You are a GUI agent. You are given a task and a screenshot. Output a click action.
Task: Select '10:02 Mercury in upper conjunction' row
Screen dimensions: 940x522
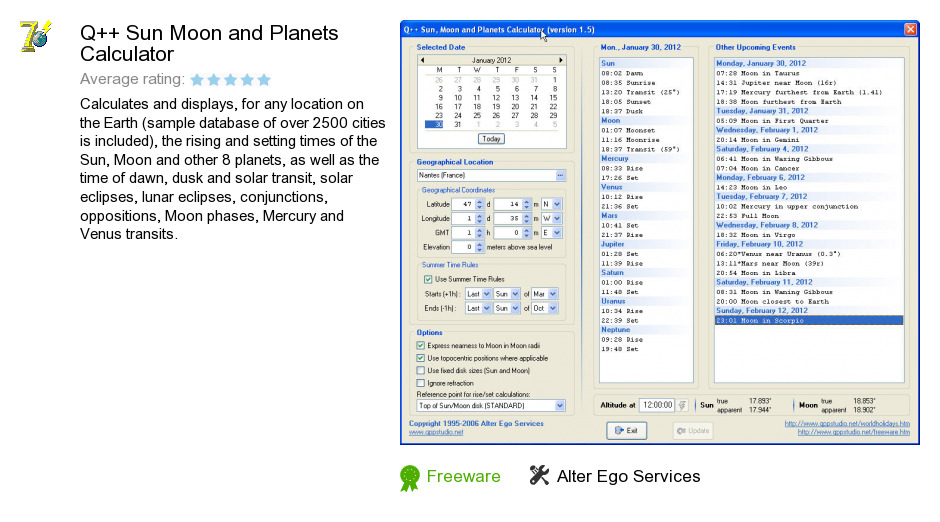pyautogui.click(x=787, y=206)
